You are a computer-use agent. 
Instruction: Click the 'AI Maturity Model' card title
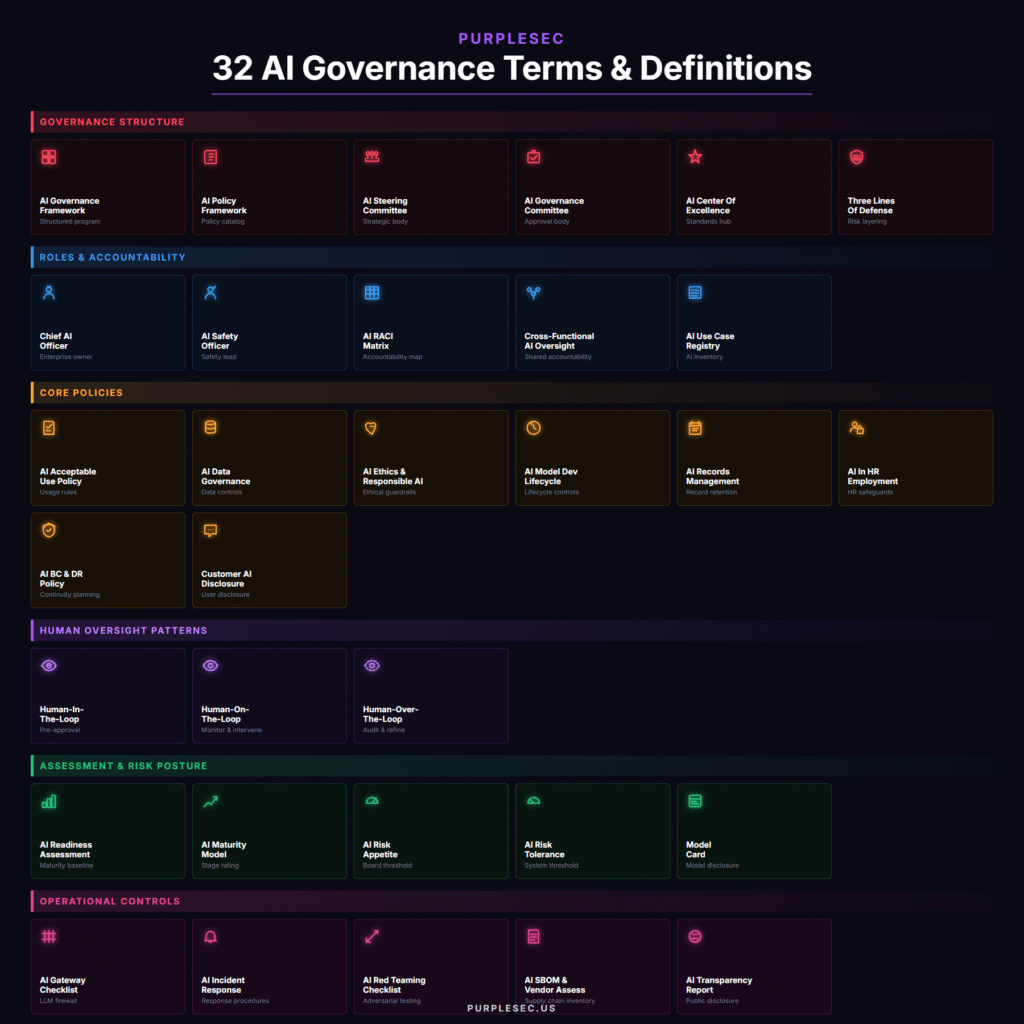click(223, 850)
